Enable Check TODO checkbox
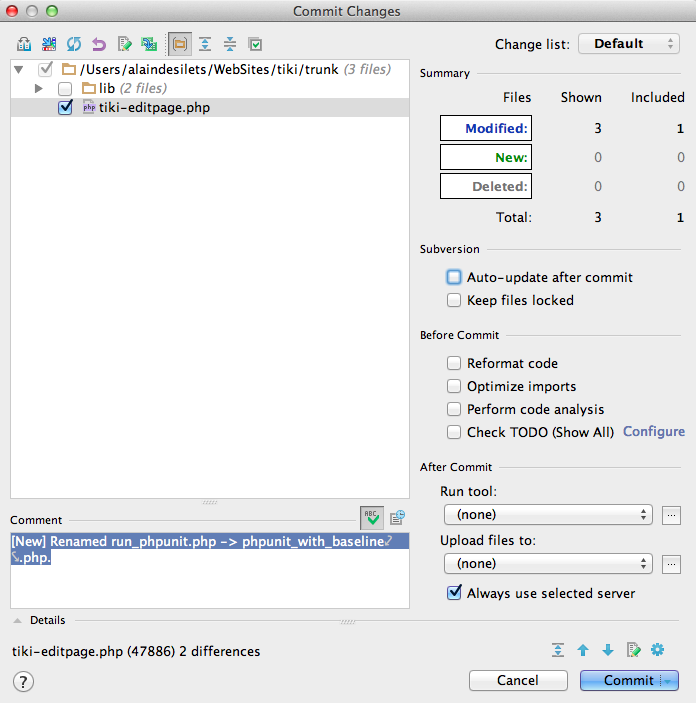This screenshot has height=703, width=696. pyautogui.click(x=454, y=432)
